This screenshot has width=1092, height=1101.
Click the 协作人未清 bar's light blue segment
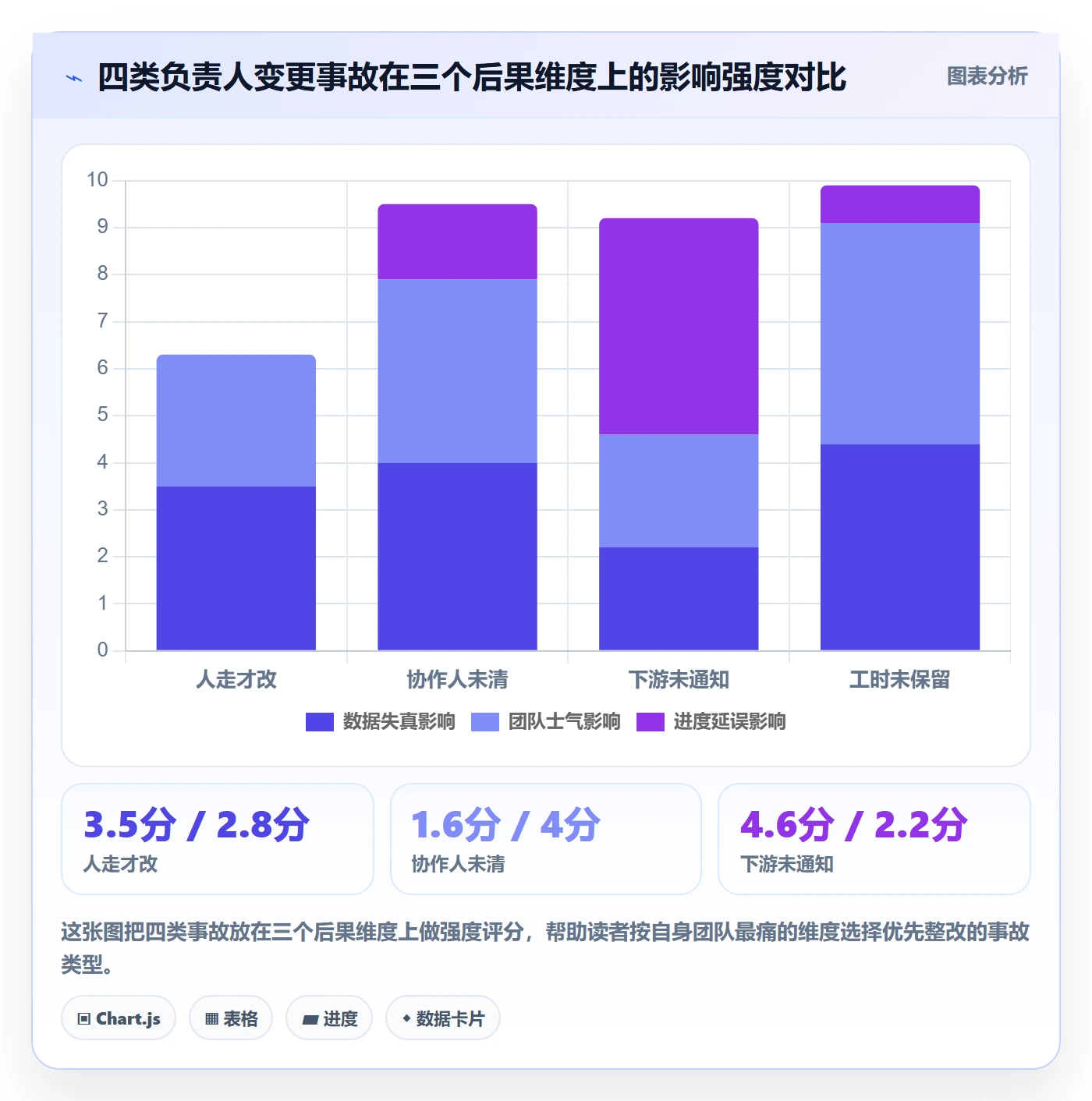(x=458, y=371)
